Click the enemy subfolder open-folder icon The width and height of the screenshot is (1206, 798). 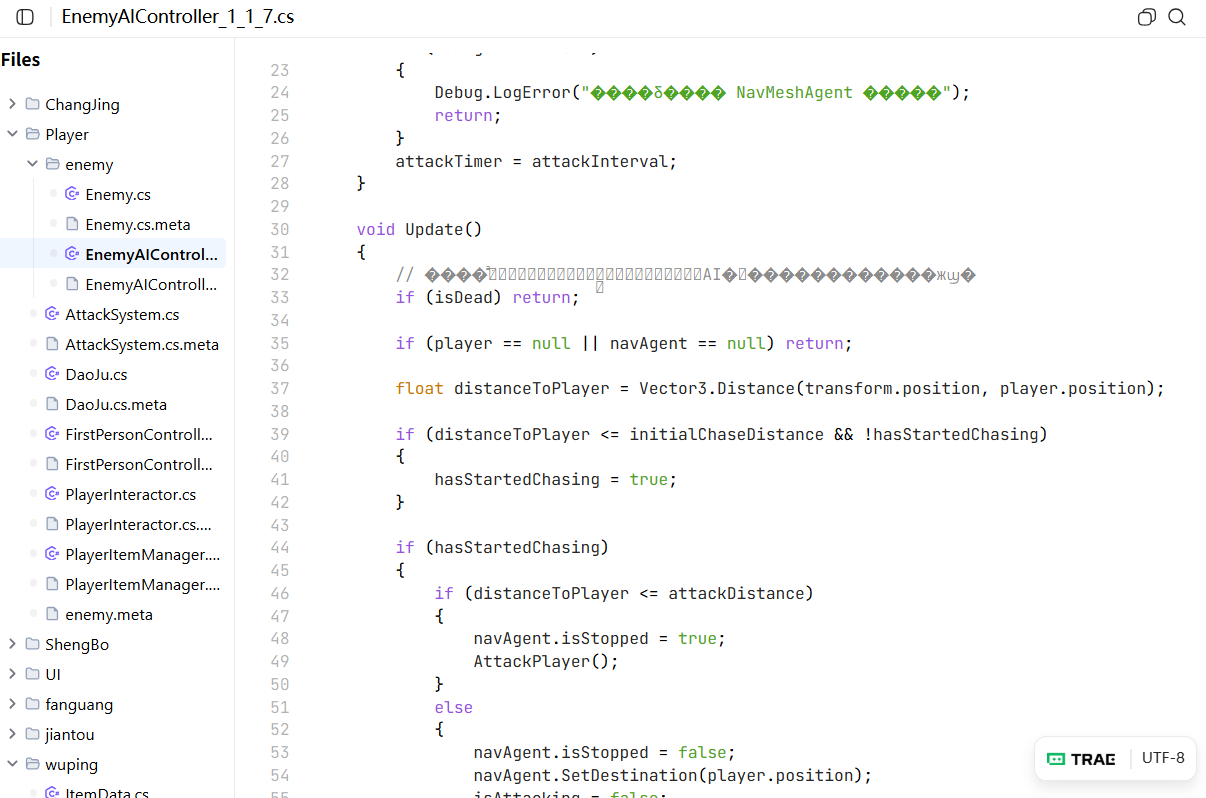point(53,164)
